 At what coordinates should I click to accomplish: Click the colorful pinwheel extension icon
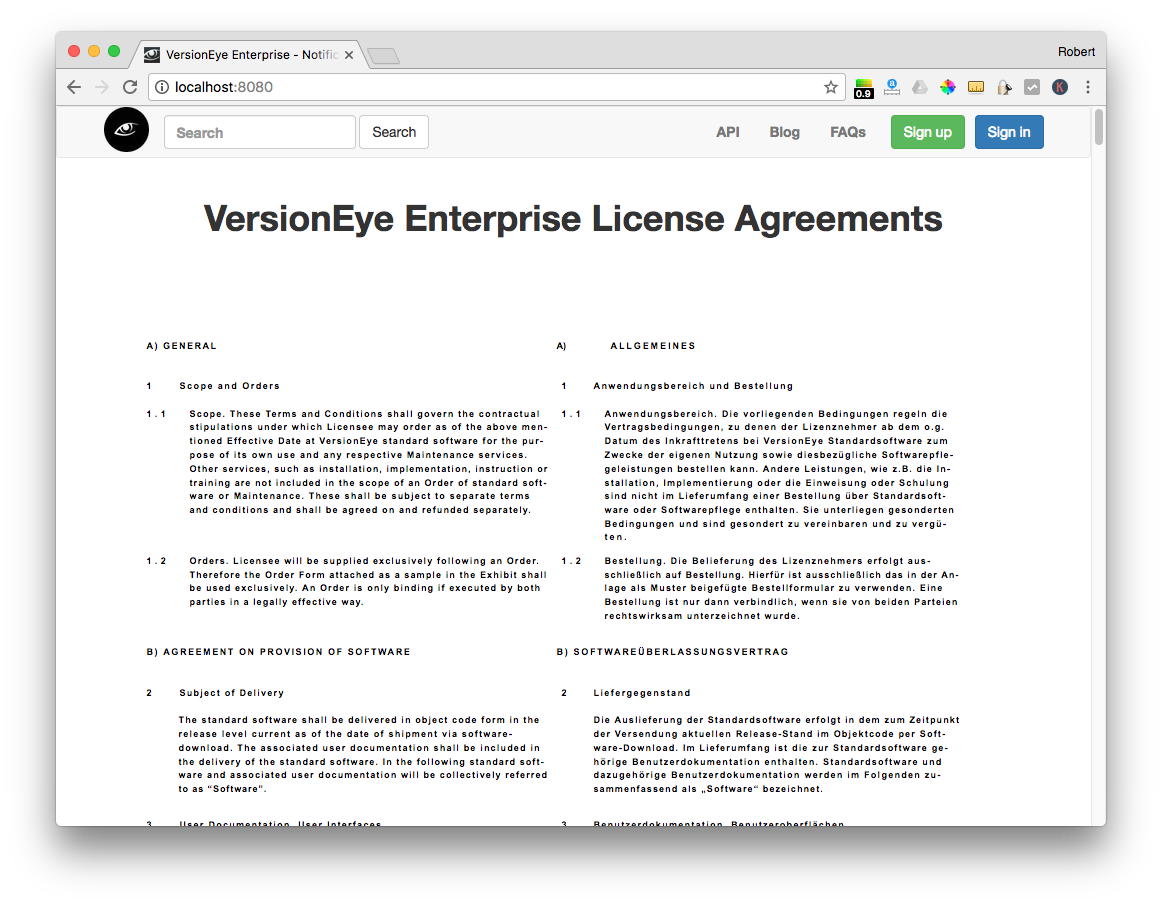(x=948, y=87)
